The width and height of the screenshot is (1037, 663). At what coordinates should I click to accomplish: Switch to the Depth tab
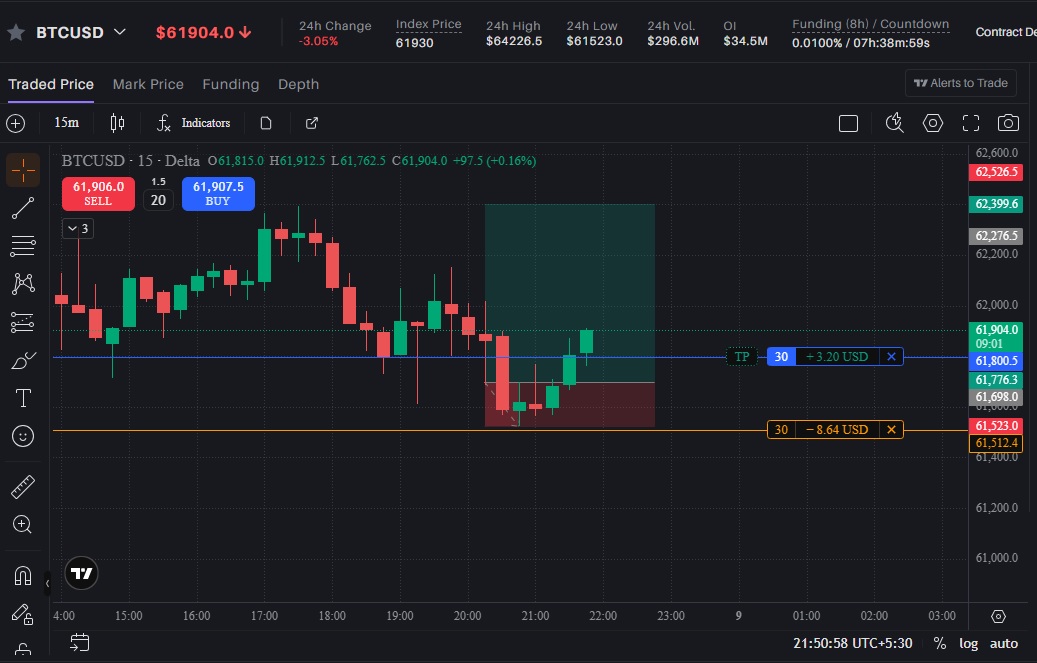(x=298, y=84)
